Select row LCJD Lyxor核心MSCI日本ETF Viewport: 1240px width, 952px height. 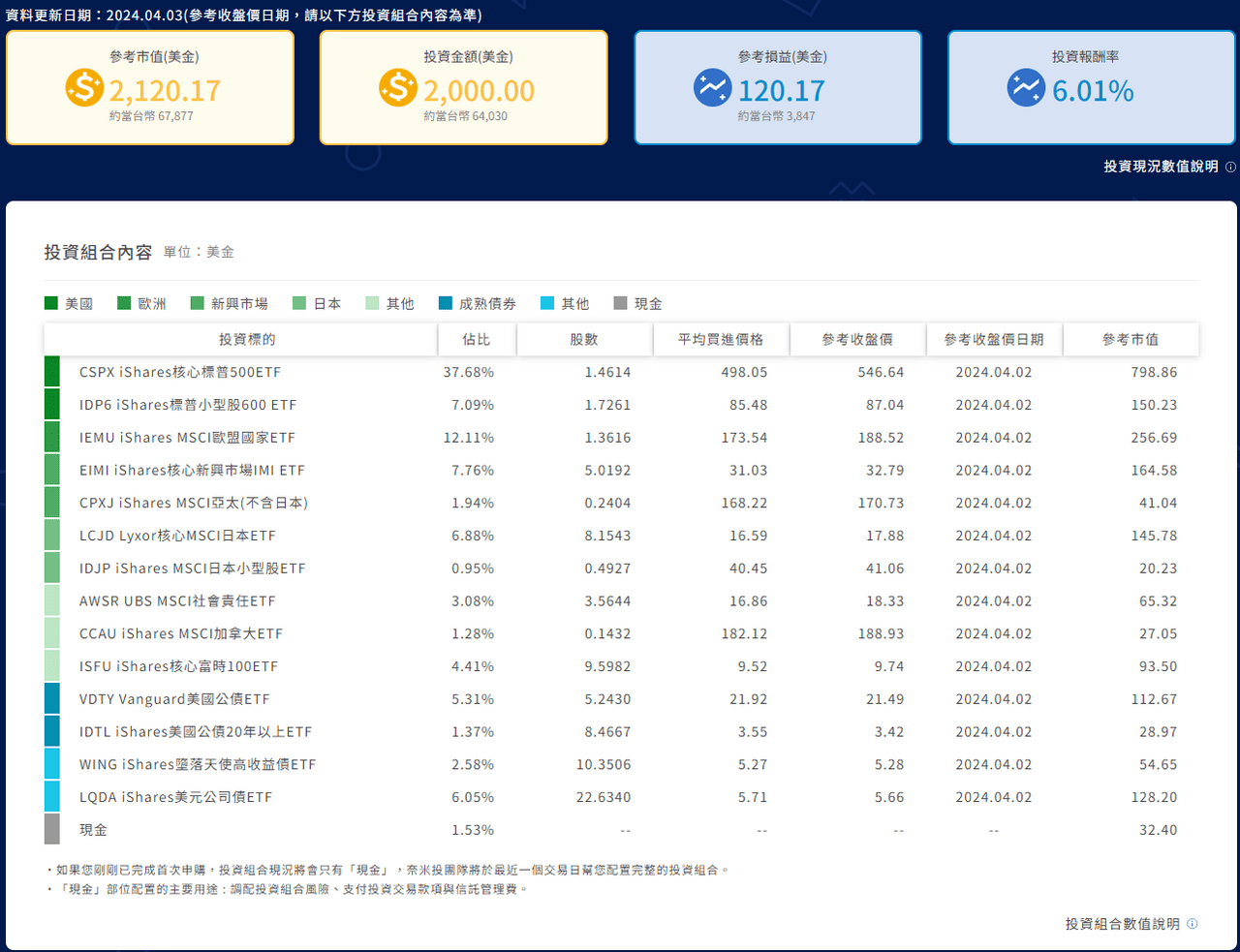pos(621,536)
